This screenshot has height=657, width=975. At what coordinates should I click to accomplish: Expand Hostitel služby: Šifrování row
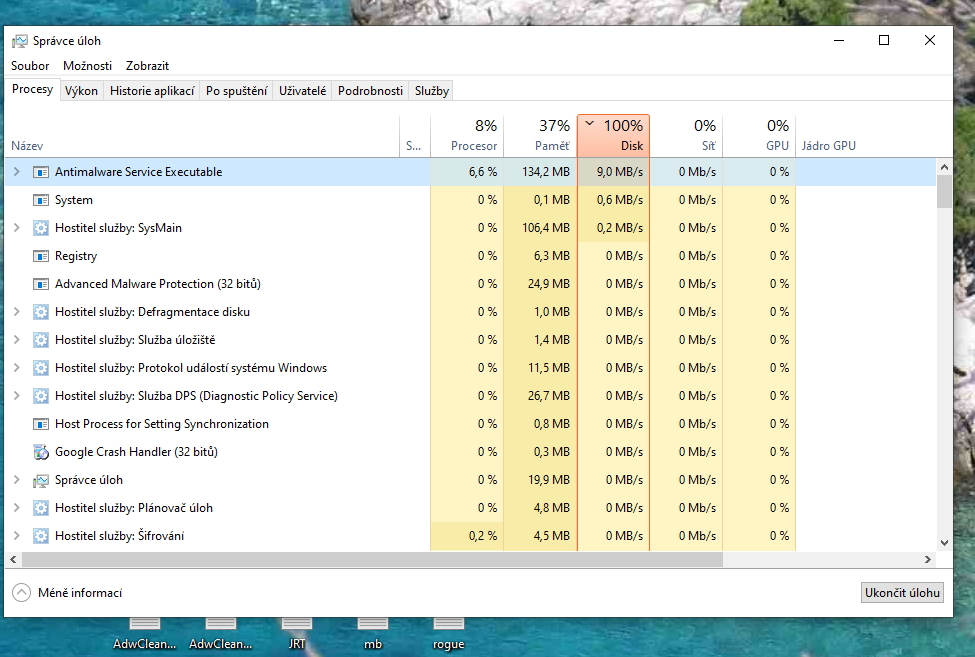click(x=16, y=536)
